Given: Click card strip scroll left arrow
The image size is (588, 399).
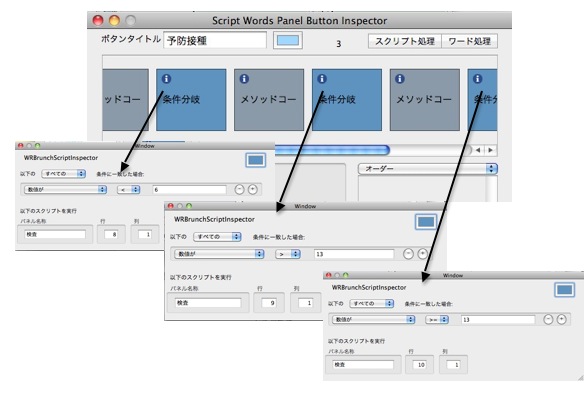Looking at the screenshot, I should click(x=478, y=150).
